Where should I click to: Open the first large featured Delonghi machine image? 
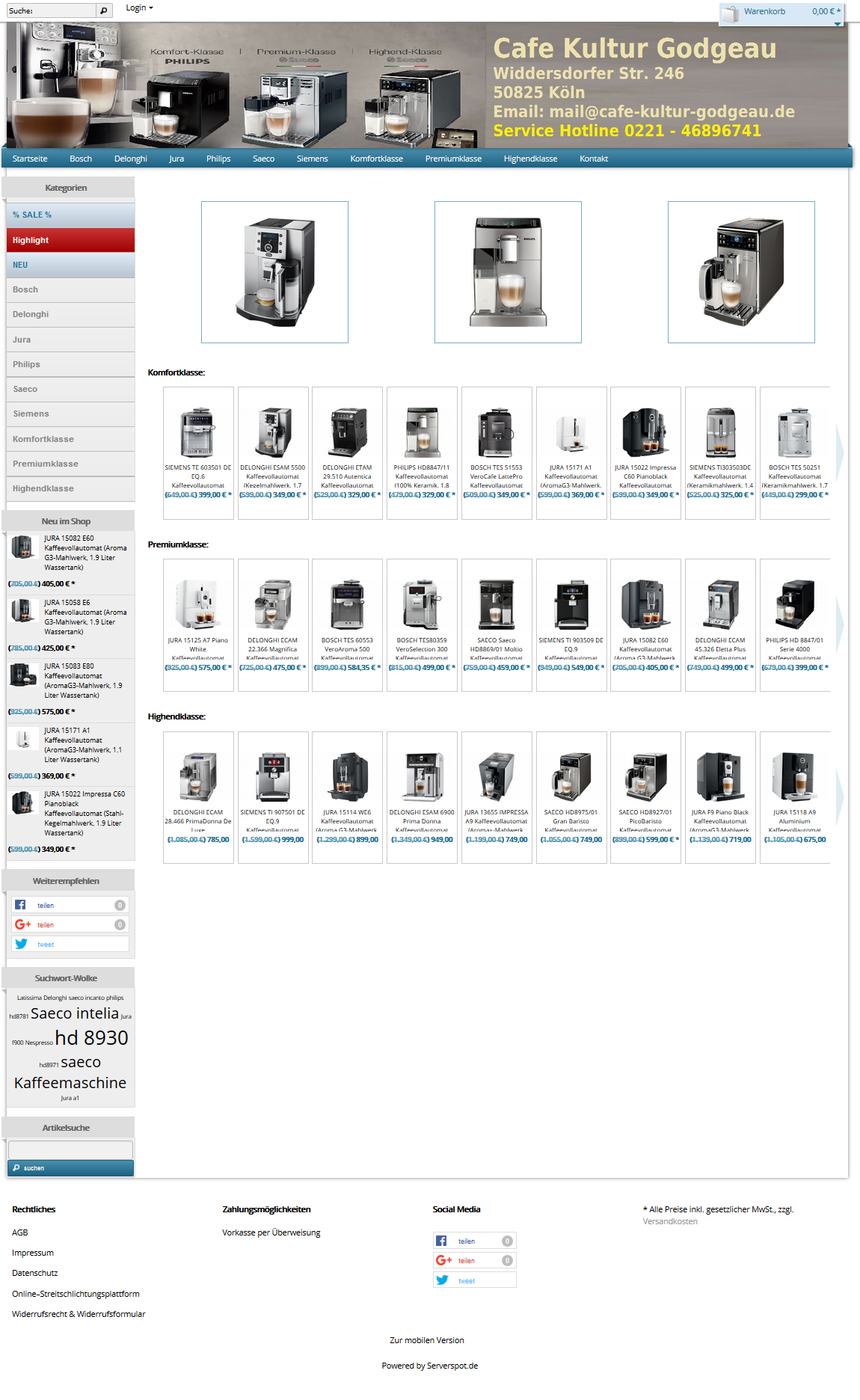tap(274, 272)
